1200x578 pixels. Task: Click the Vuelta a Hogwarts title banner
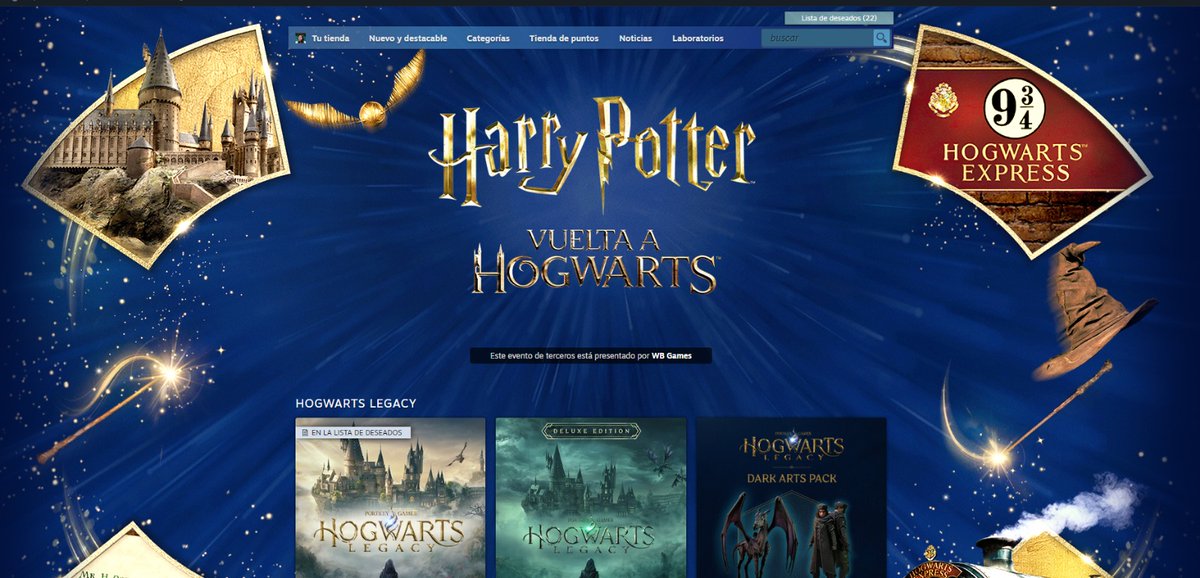click(x=594, y=260)
